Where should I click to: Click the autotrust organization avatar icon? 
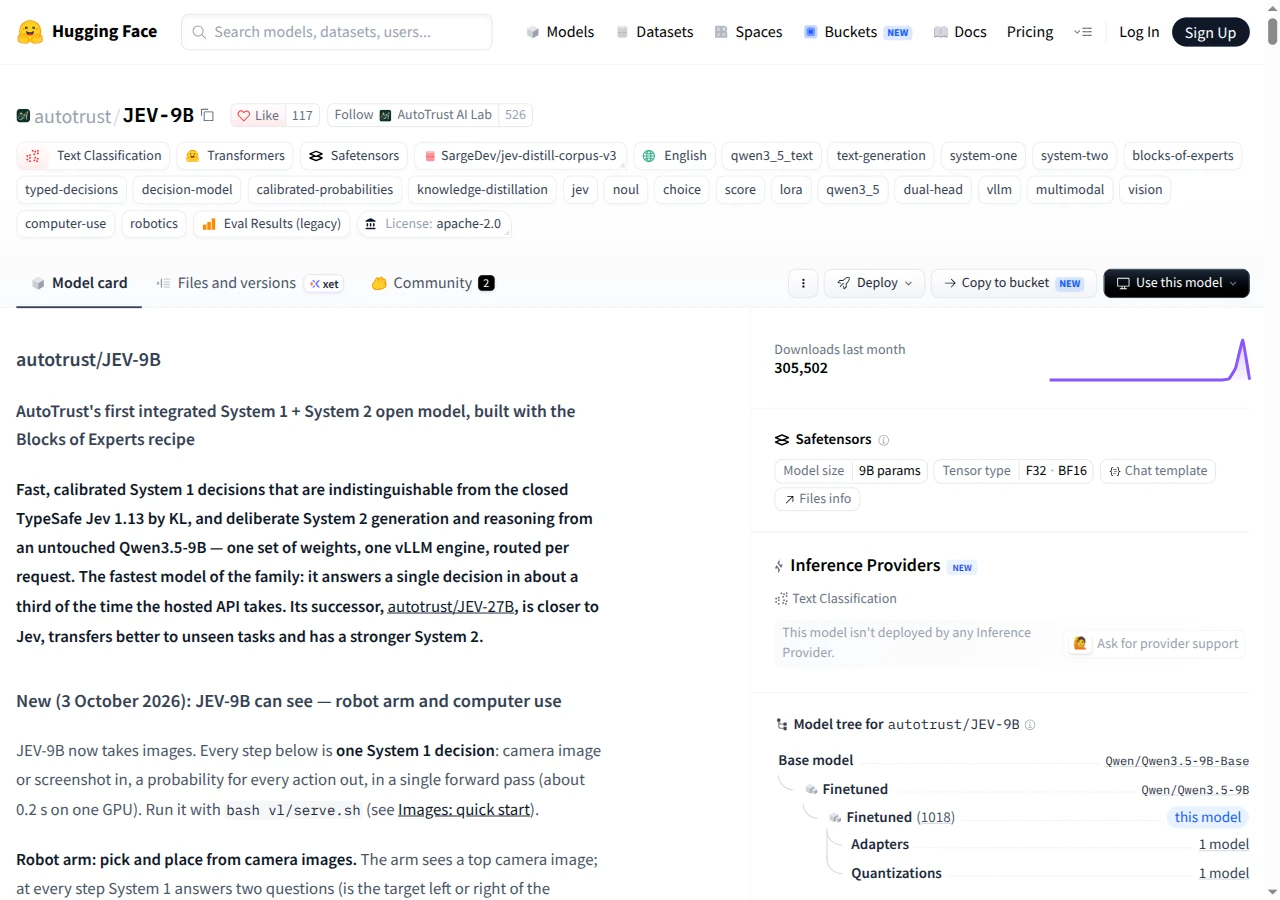pyautogui.click(x=23, y=116)
